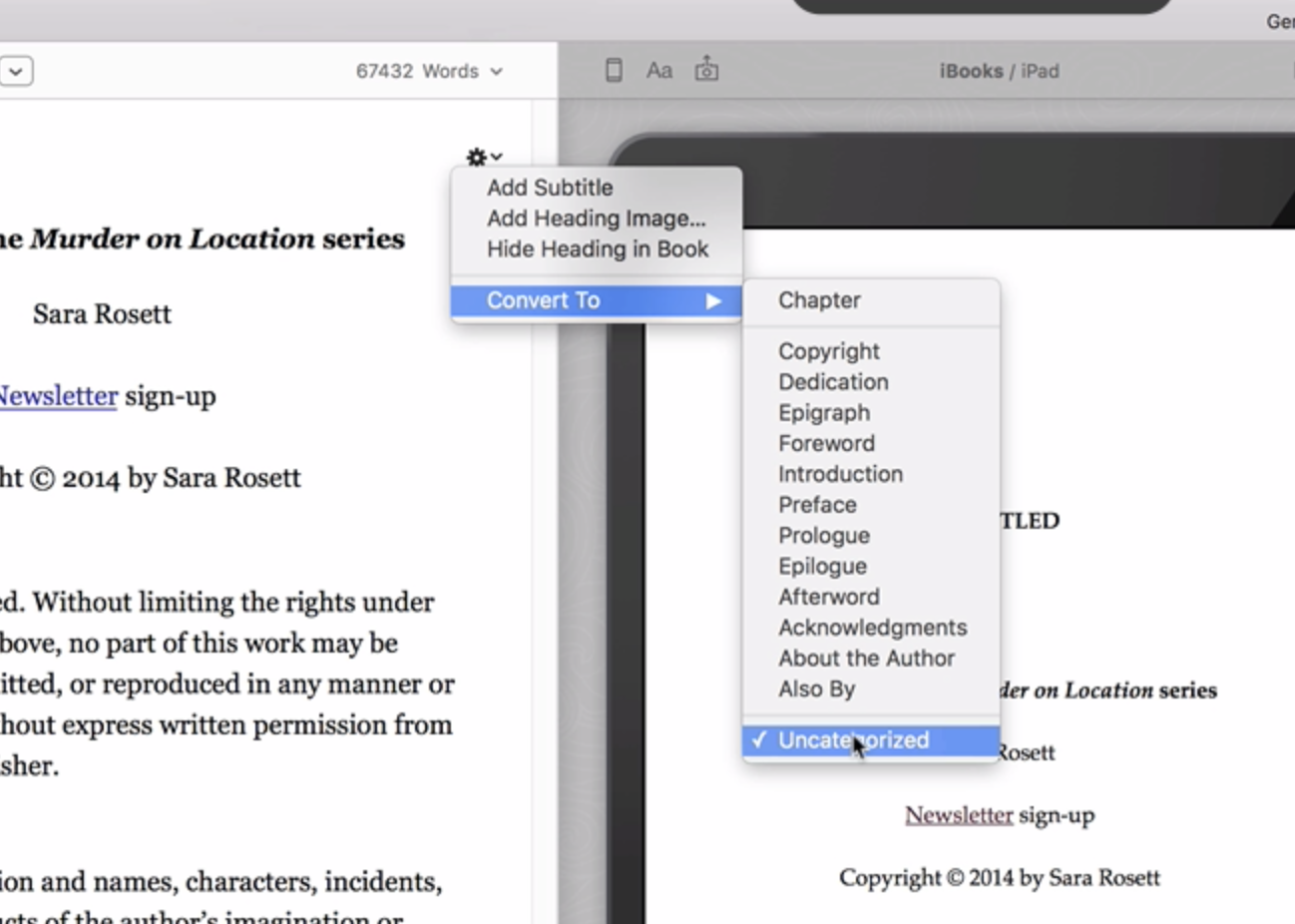
Task: Convert element to Epilogue
Action: pos(871,567)
